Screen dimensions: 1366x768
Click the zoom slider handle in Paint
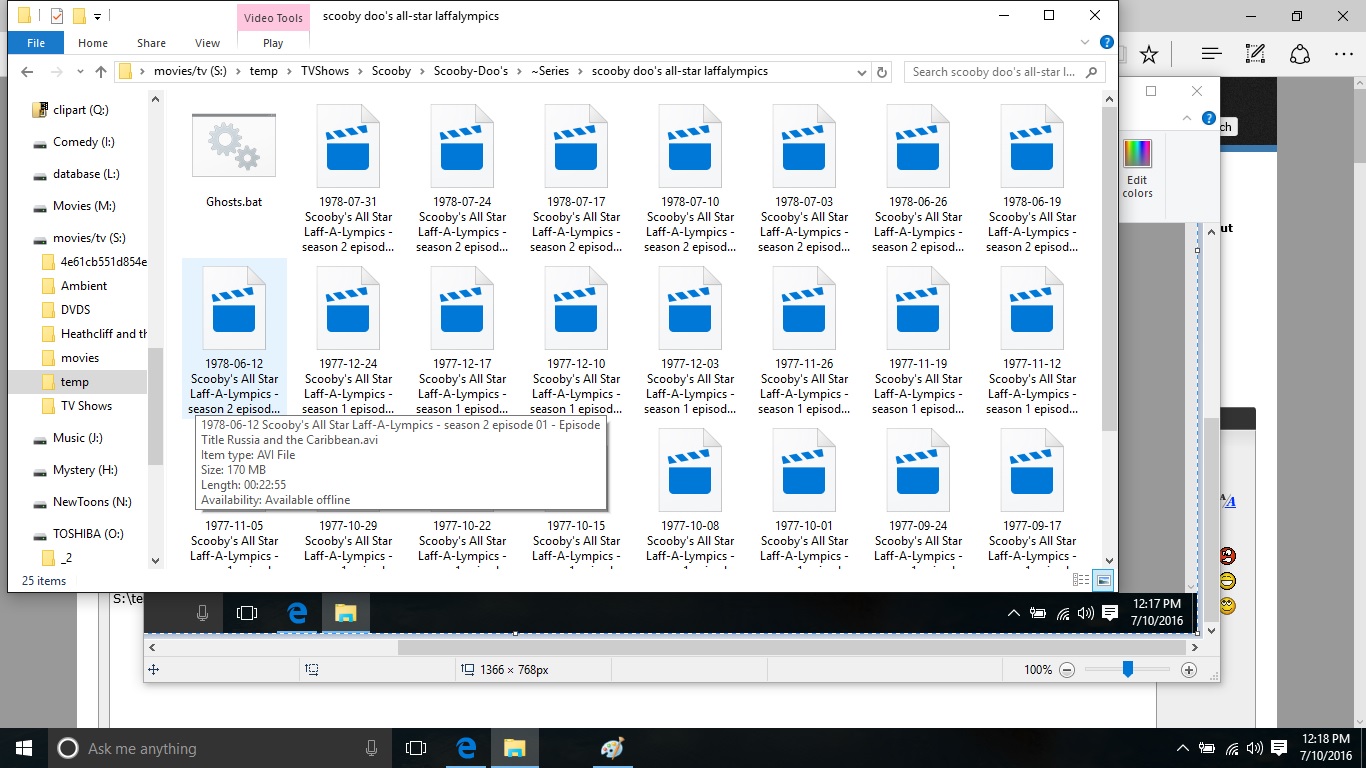tap(1127, 669)
